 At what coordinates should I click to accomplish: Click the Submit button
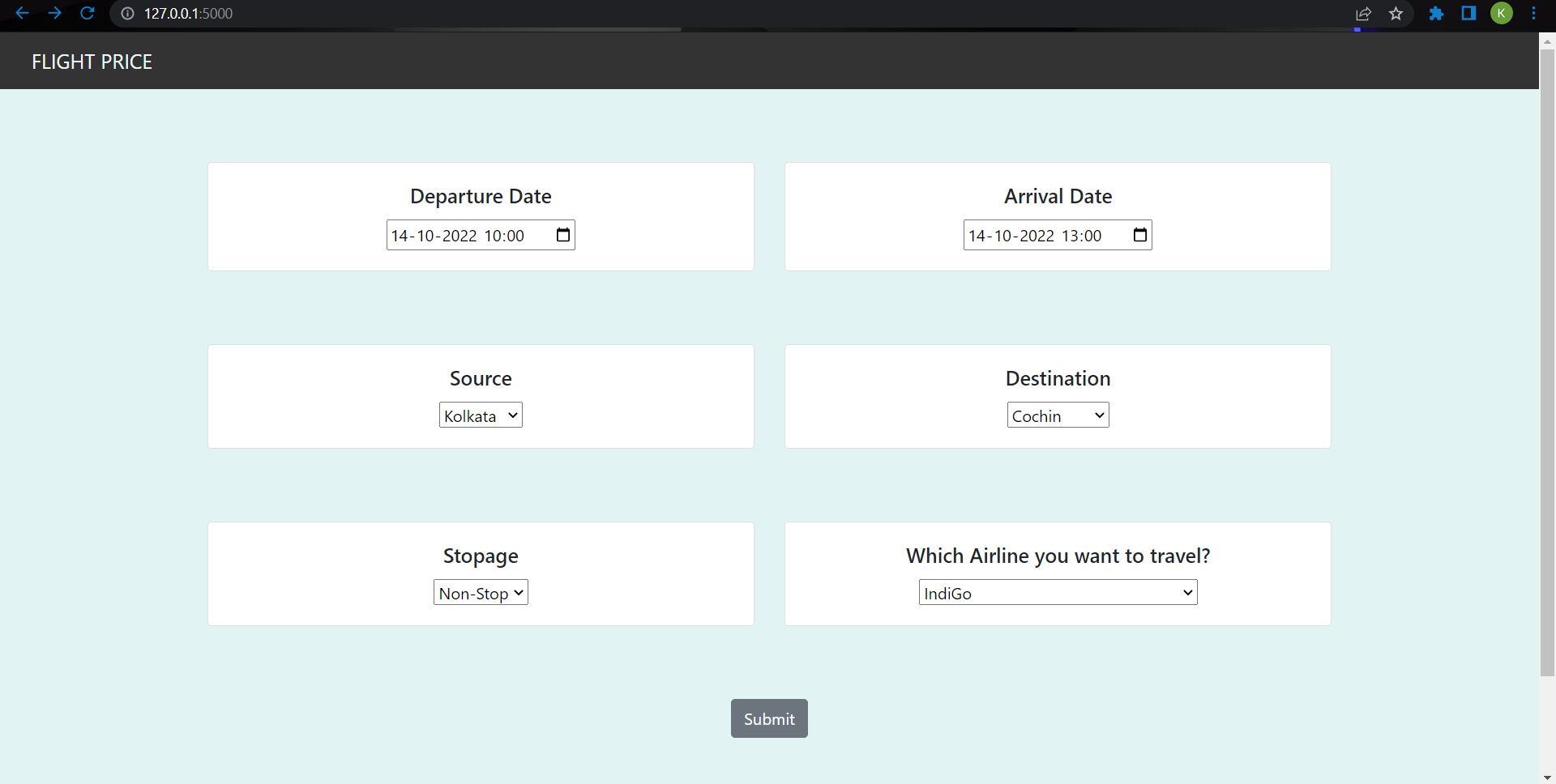pos(768,718)
